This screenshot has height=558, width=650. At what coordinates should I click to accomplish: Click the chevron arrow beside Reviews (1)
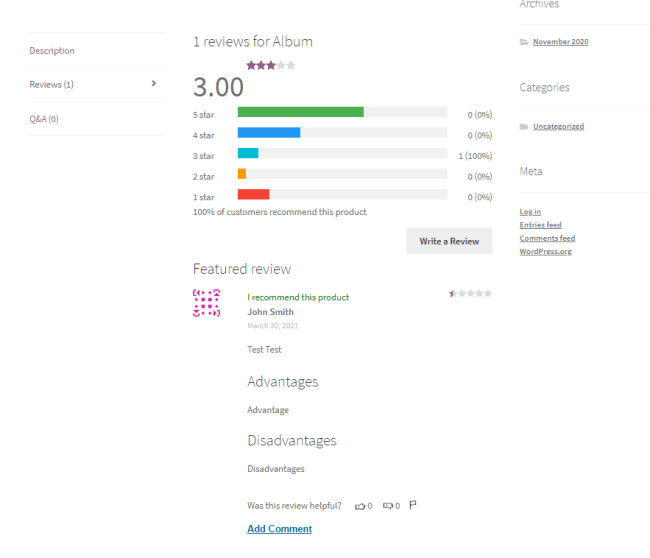click(154, 83)
